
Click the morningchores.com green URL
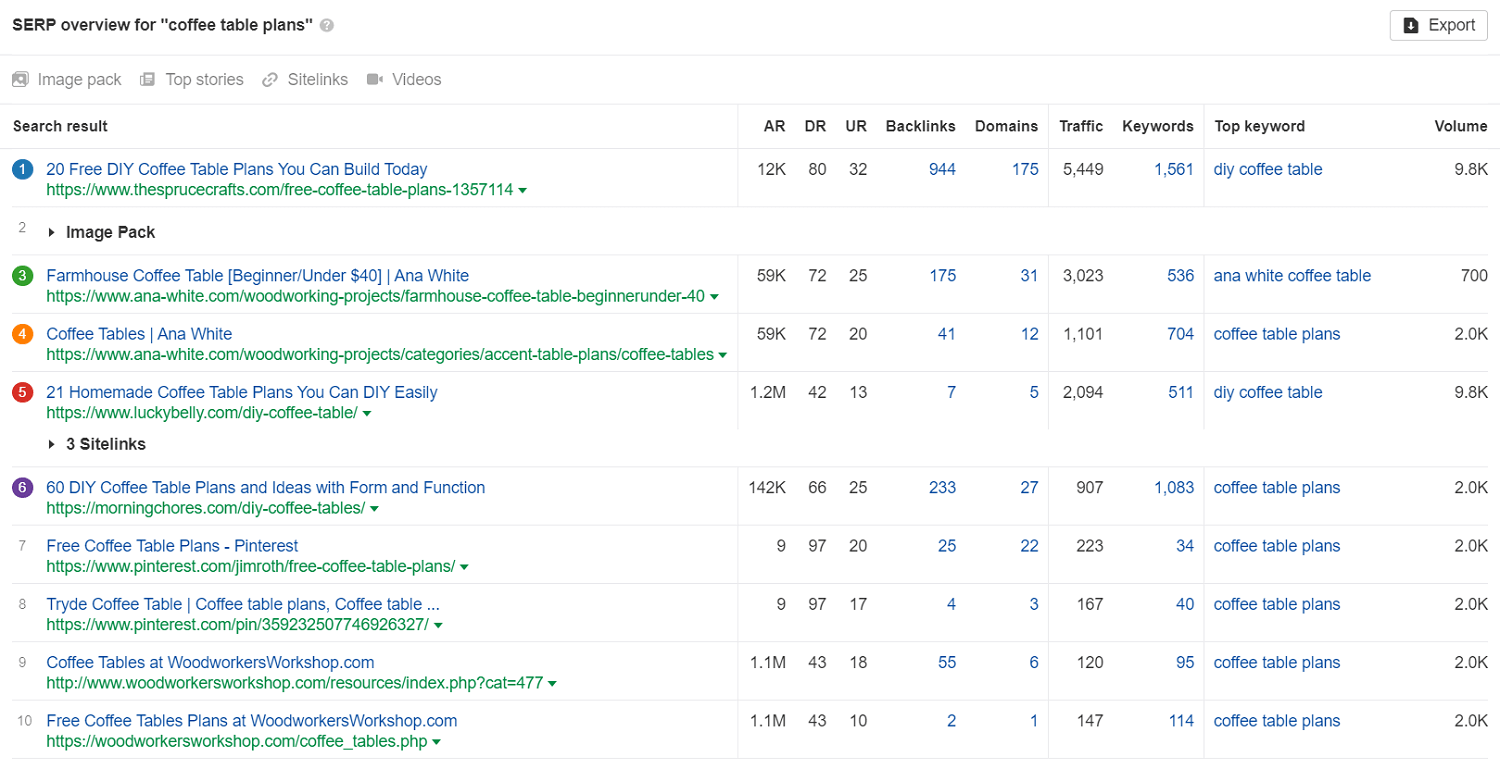point(205,509)
